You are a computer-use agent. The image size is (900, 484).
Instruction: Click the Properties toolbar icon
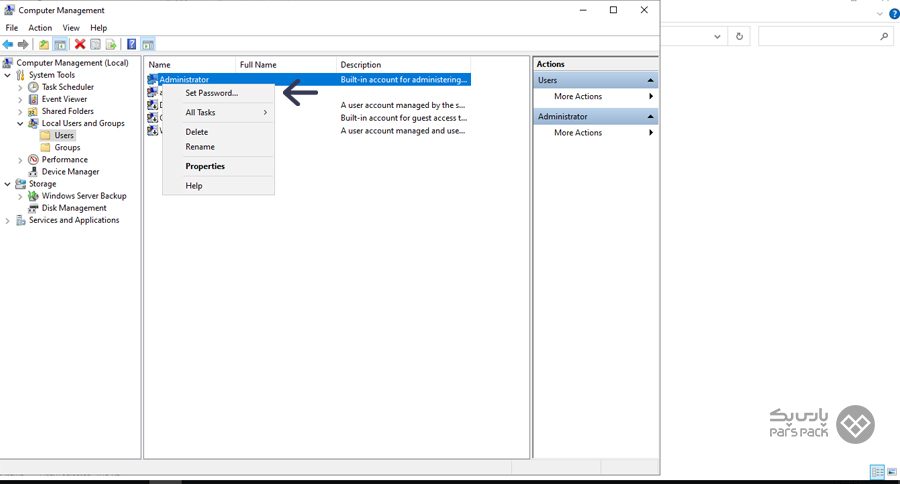[x=95, y=44]
